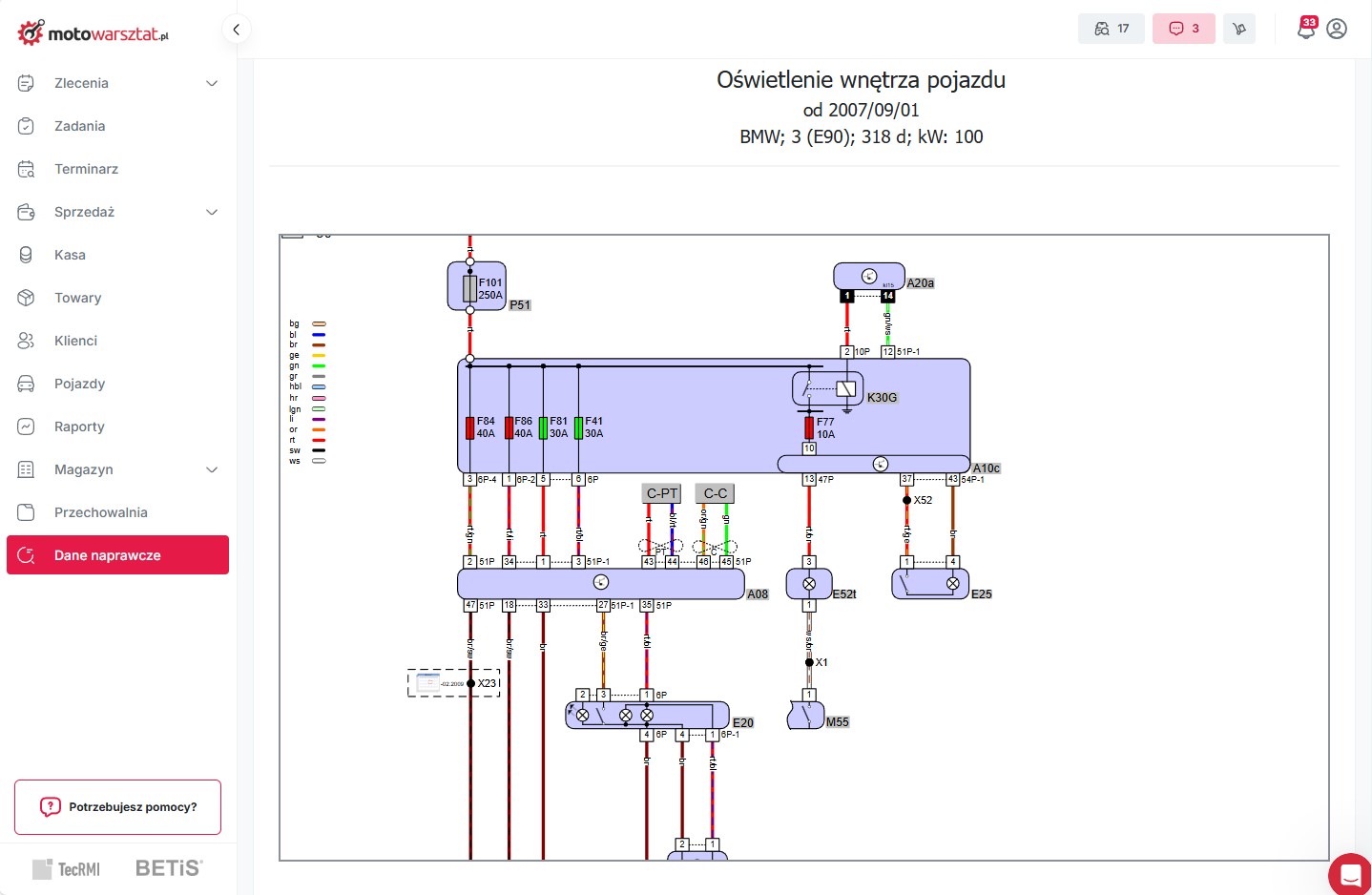The height and width of the screenshot is (895, 1372).
Task: Collapse the sidebar with the arrow button
Action: click(x=236, y=29)
